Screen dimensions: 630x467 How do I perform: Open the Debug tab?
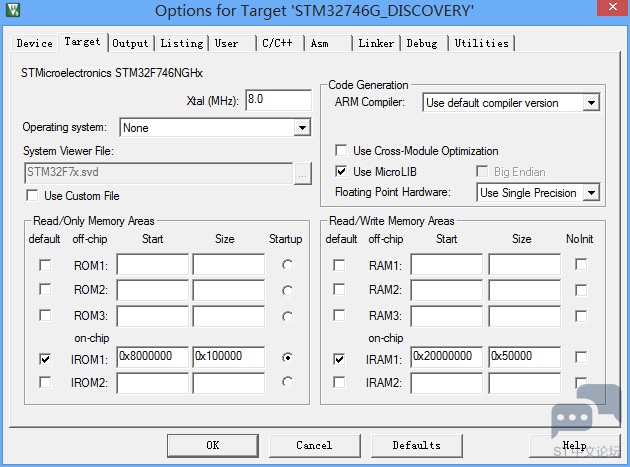click(422, 43)
